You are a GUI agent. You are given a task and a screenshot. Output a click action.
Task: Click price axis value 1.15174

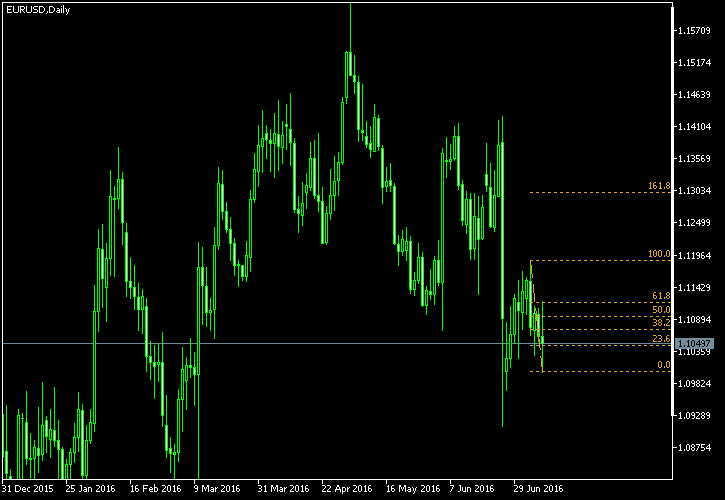tap(694, 62)
